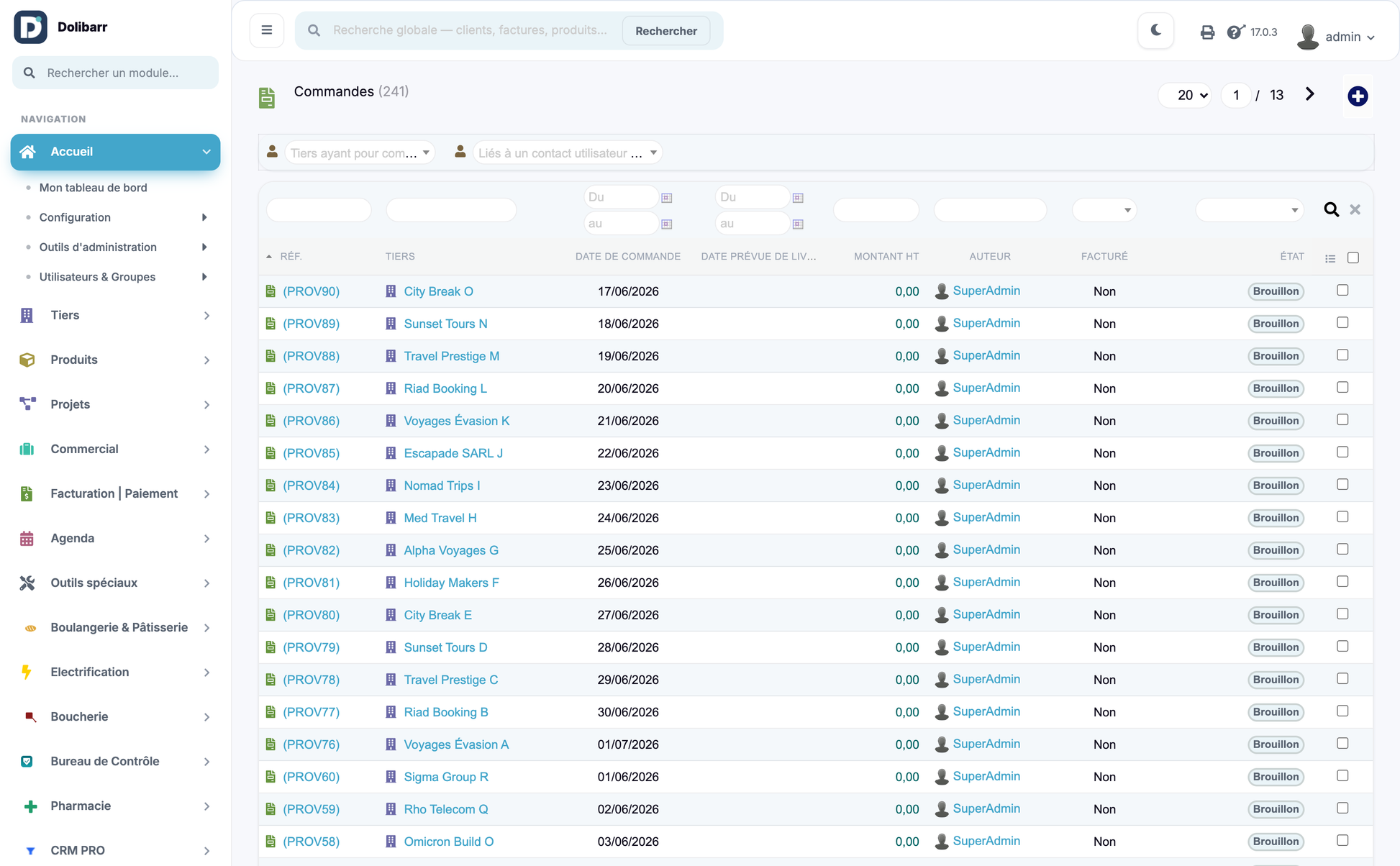Click the Outils spéciaux tools icon
Viewport: 1400px width, 866px height.
(x=27, y=583)
